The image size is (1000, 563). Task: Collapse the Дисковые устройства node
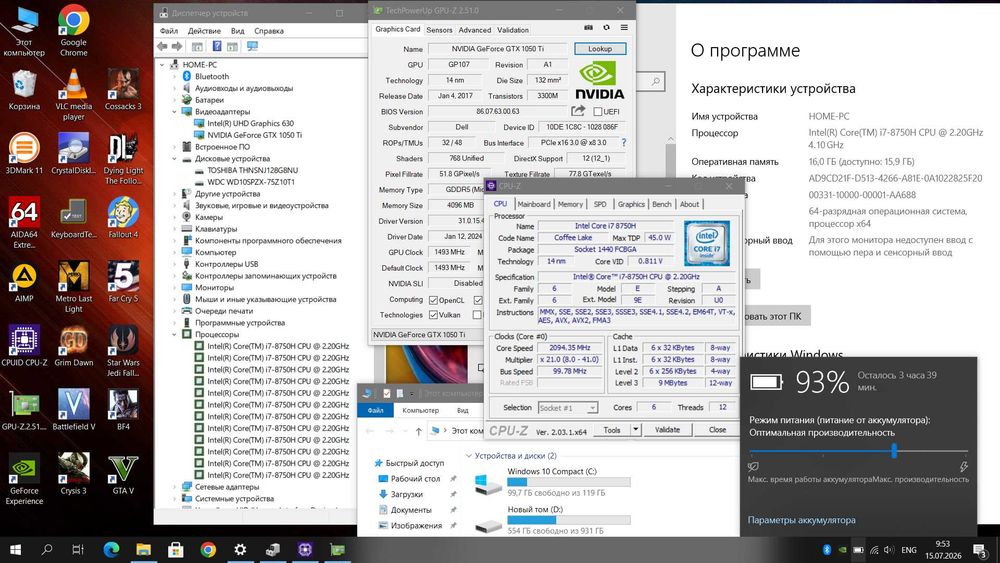coord(174,158)
